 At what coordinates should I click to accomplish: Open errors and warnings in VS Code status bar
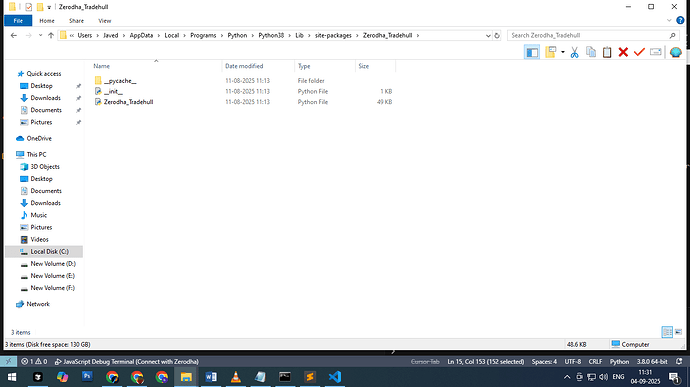34,361
